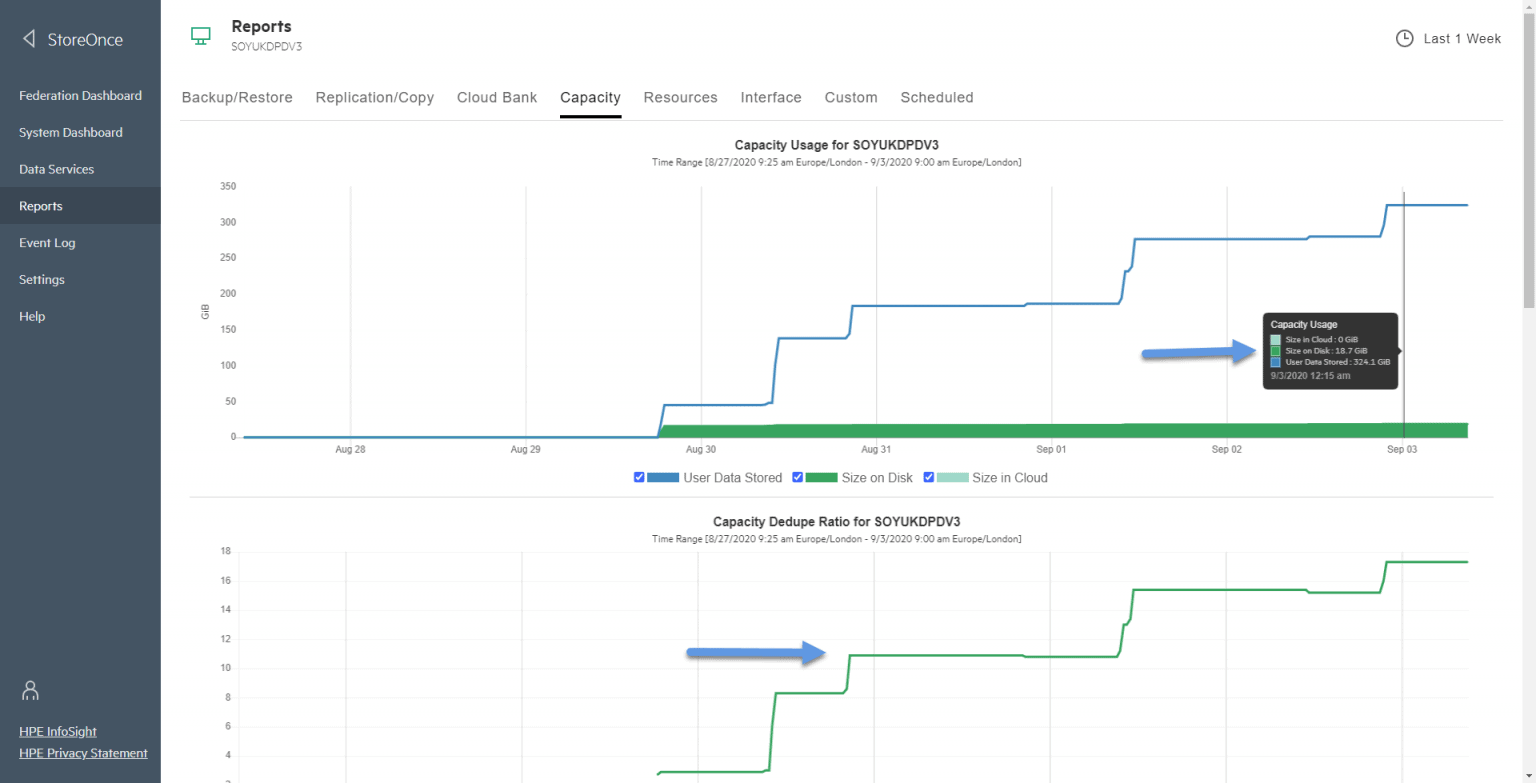
Task: Open Help from the sidebar
Action: (x=31, y=316)
